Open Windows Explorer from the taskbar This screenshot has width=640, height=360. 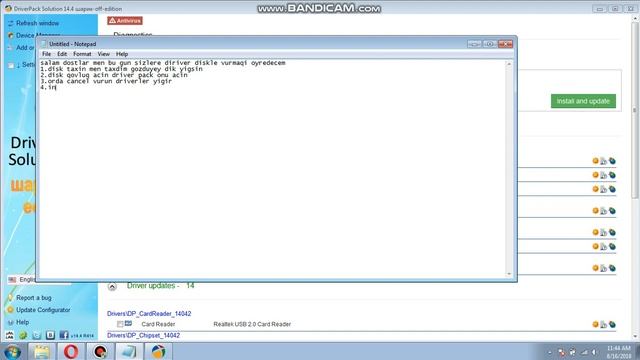[42, 351]
